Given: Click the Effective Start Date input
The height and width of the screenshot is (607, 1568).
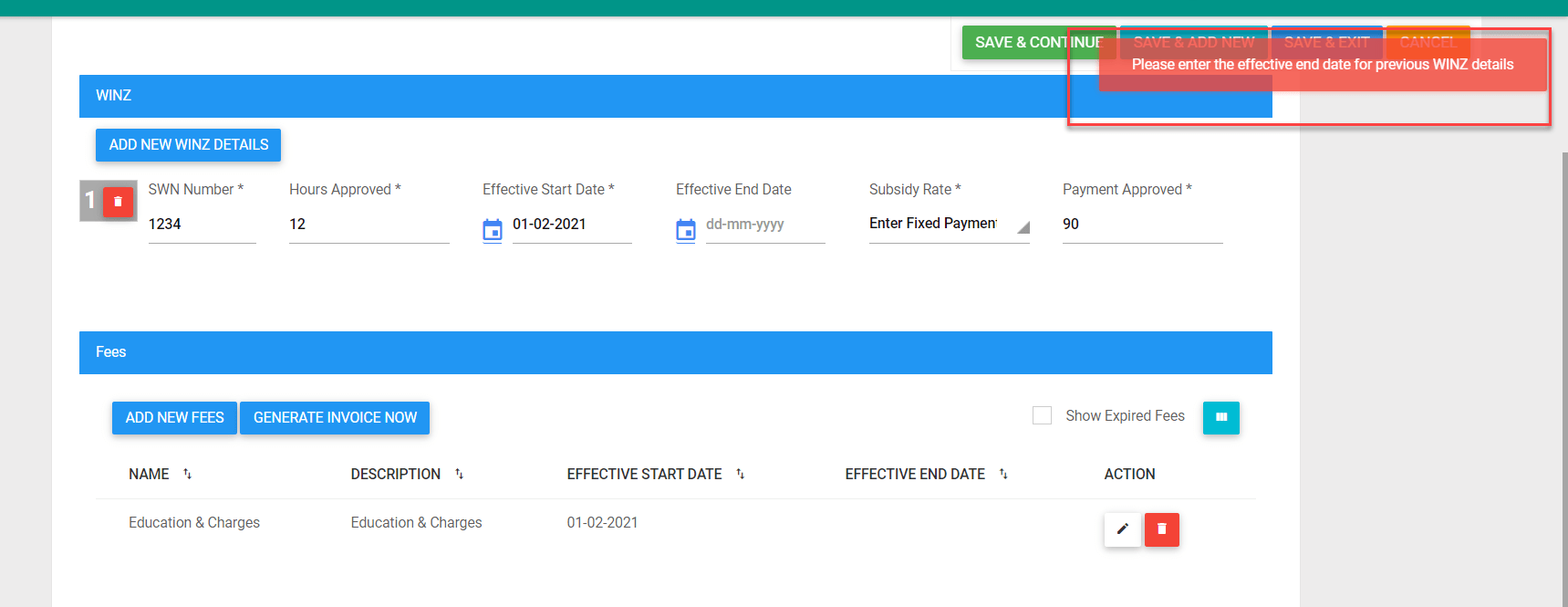Looking at the screenshot, I should (572, 225).
